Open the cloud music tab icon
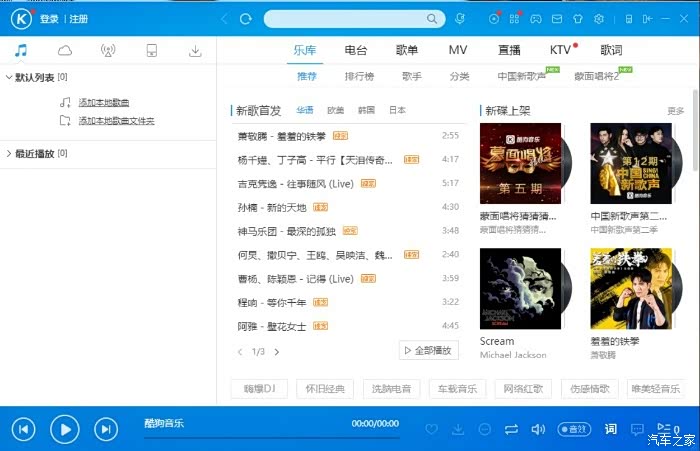The image size is (700, 451). (x=65, y=50)
